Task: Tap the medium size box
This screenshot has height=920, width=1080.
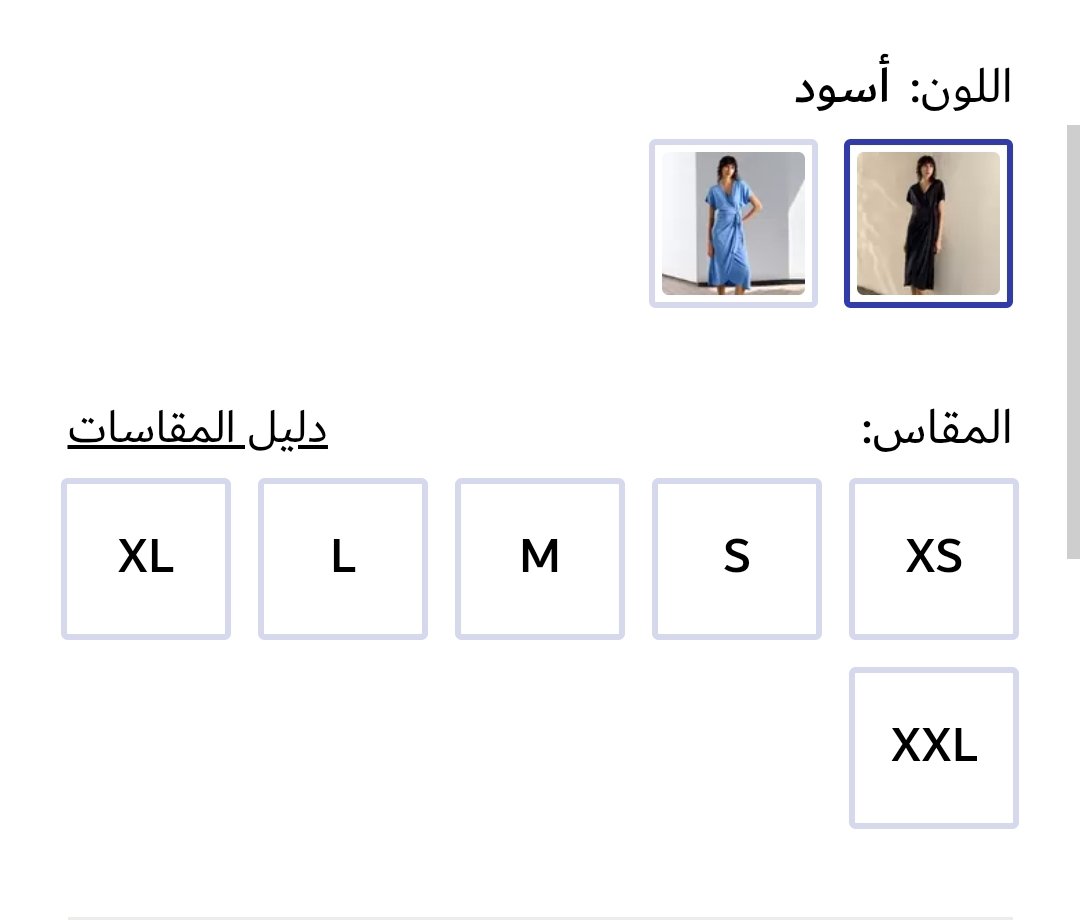Action: (x=540, y=558)
